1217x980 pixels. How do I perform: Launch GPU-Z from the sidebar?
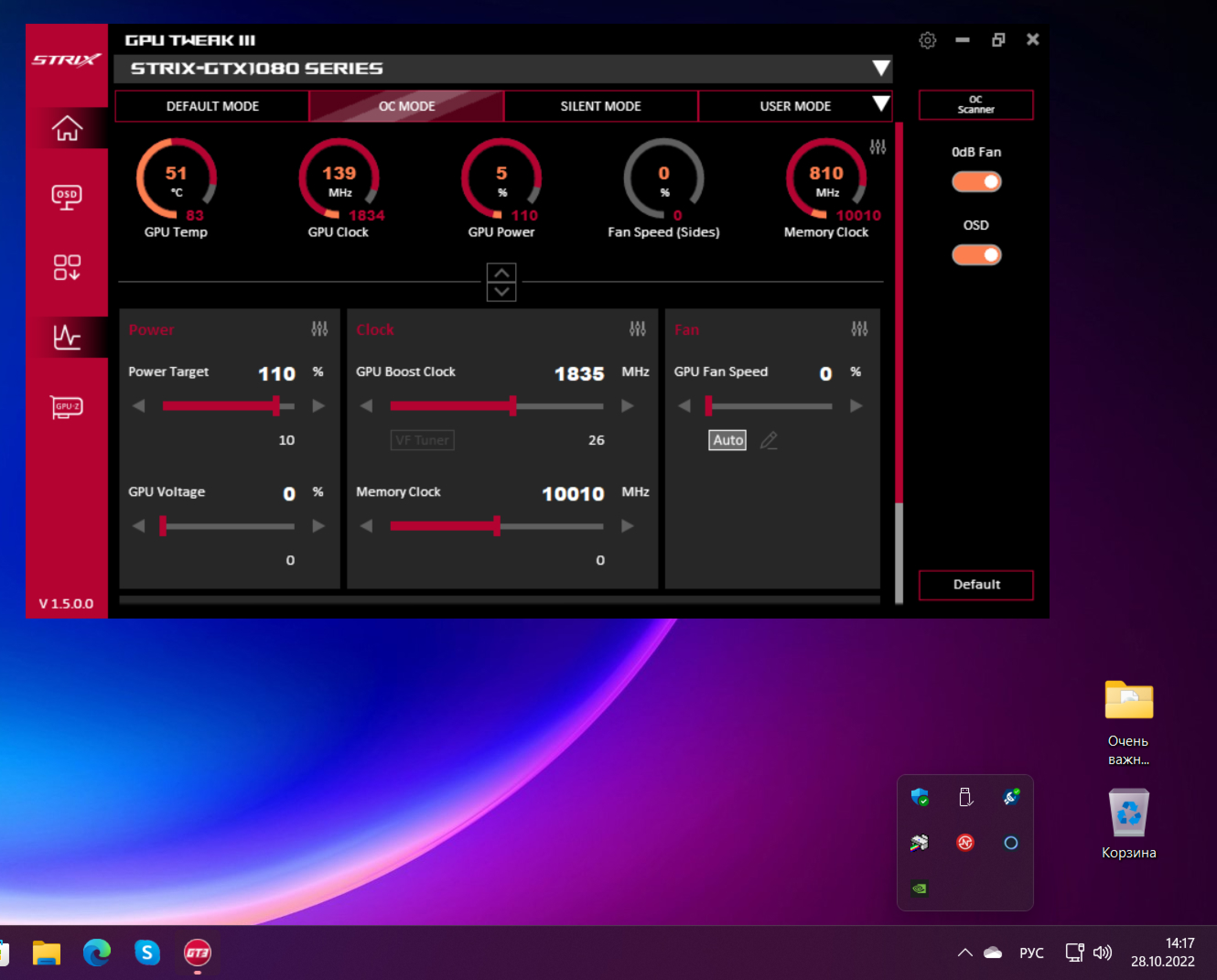[x=67, y=407]
